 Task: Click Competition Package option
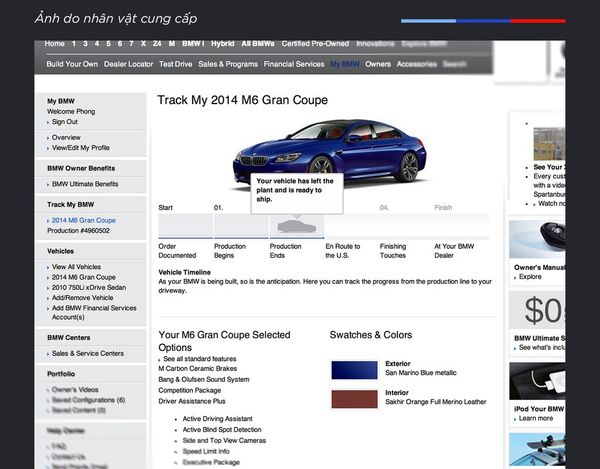[189, 391]
